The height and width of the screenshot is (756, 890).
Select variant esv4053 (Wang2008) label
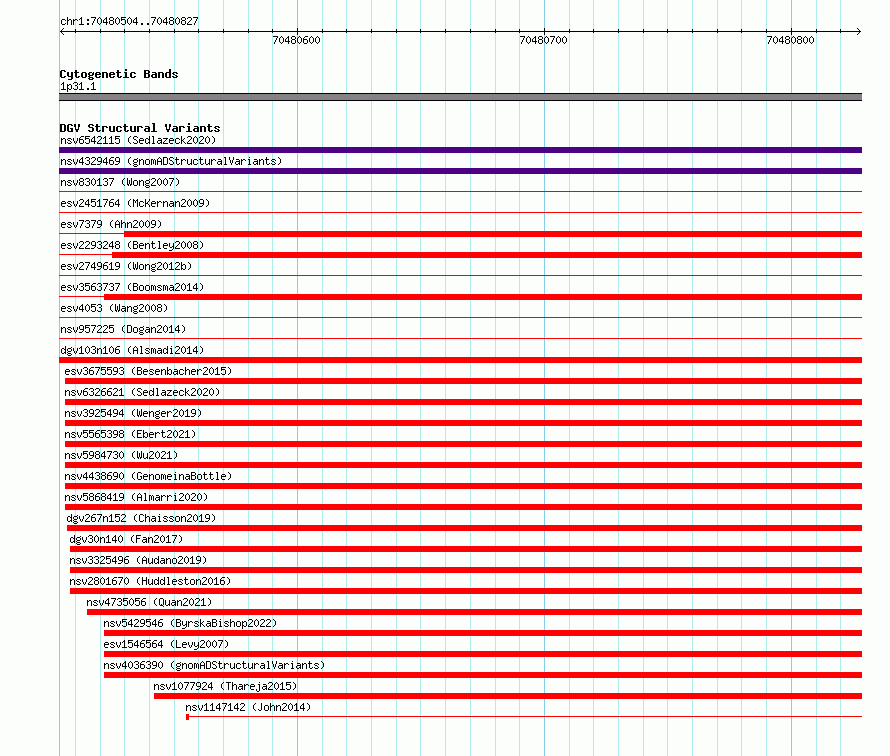pos(114,308)
